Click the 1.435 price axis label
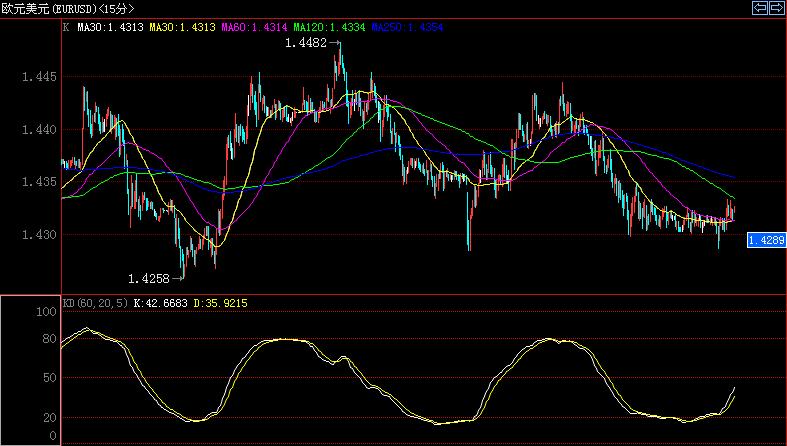Image resolution: width=787 pixels, height=446 pixels. 39,182
